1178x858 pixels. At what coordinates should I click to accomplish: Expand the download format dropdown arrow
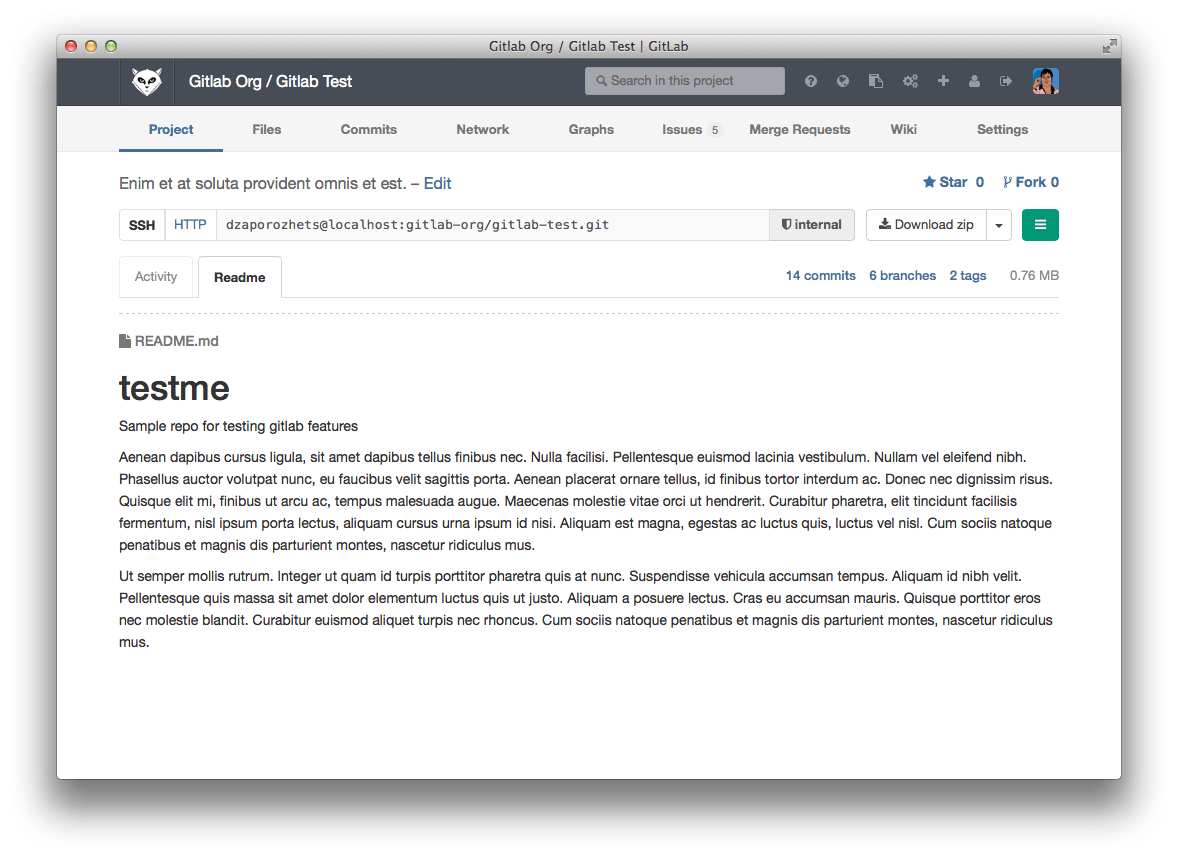point(999,225)
